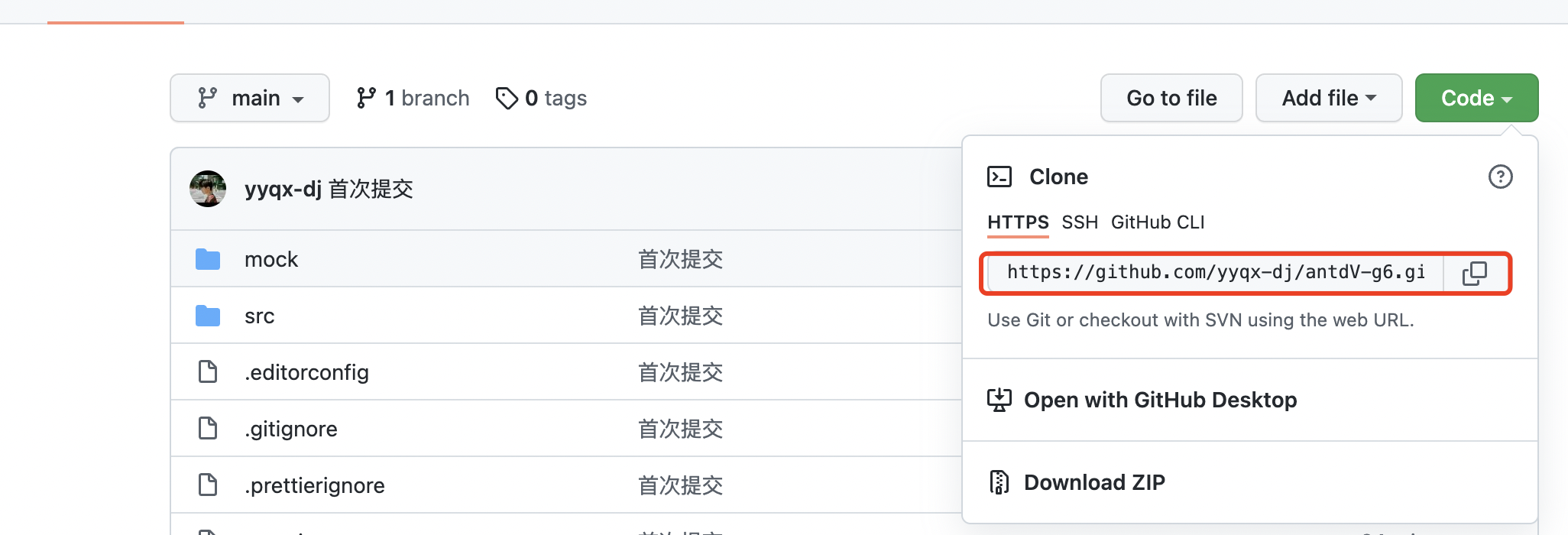The width and height of the screenshot is (1568, 535).
Task: Open the src folder
Action: pos(259,316)
